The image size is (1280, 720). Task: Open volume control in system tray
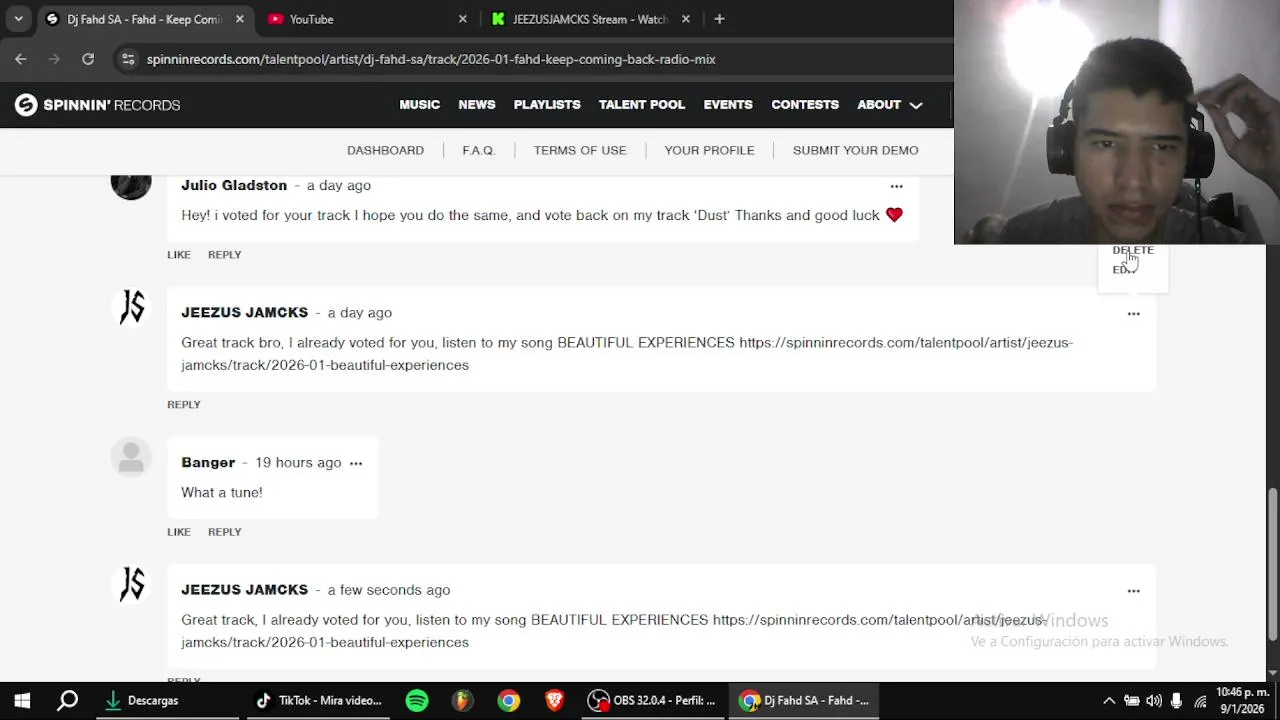coord(1154,701)
